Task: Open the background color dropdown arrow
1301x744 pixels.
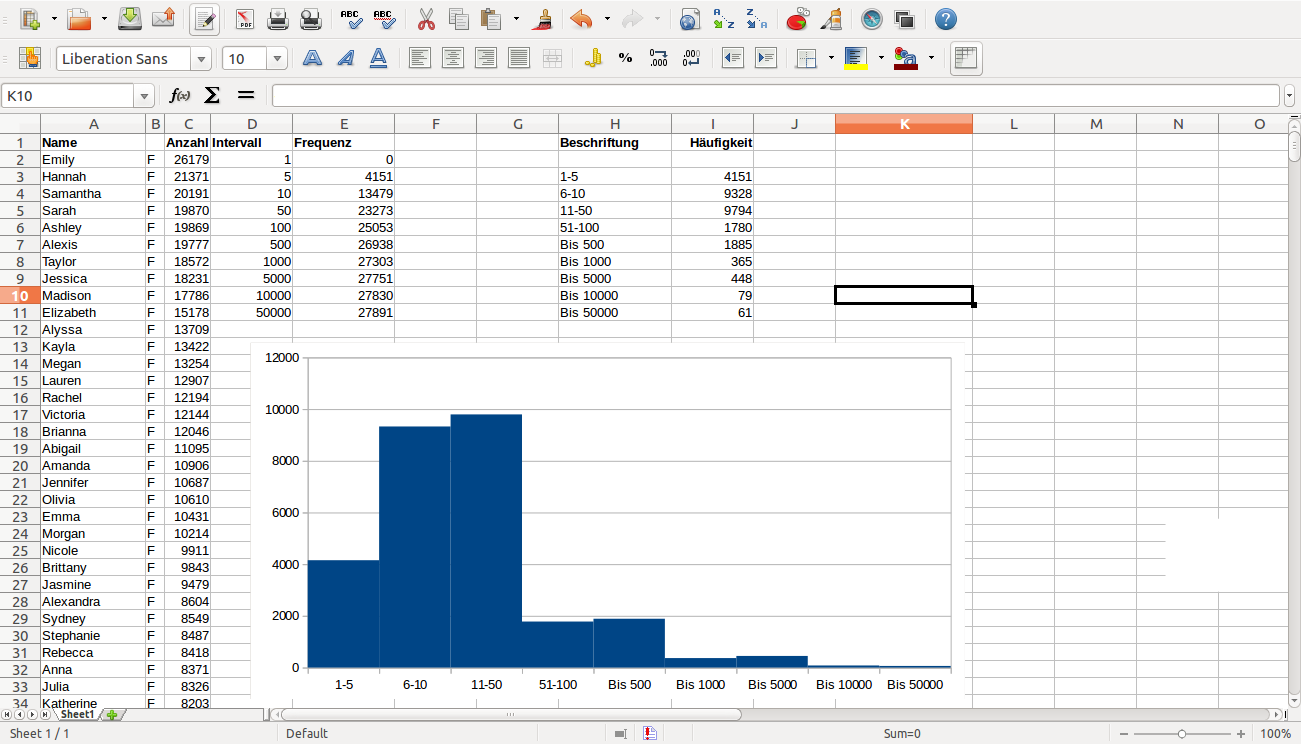Action: [881, 59]
